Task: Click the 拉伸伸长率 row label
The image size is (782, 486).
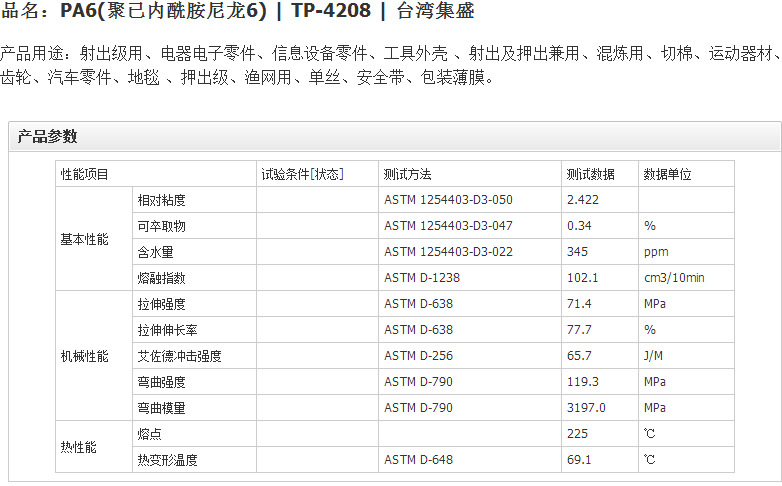Action: click(168, 330)
